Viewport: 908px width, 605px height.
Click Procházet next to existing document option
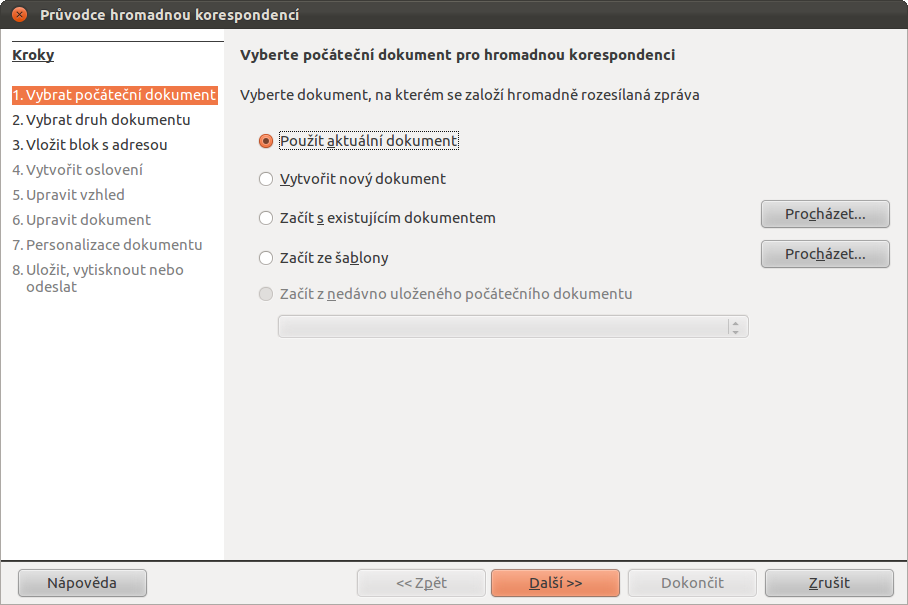tap(825, 214)
